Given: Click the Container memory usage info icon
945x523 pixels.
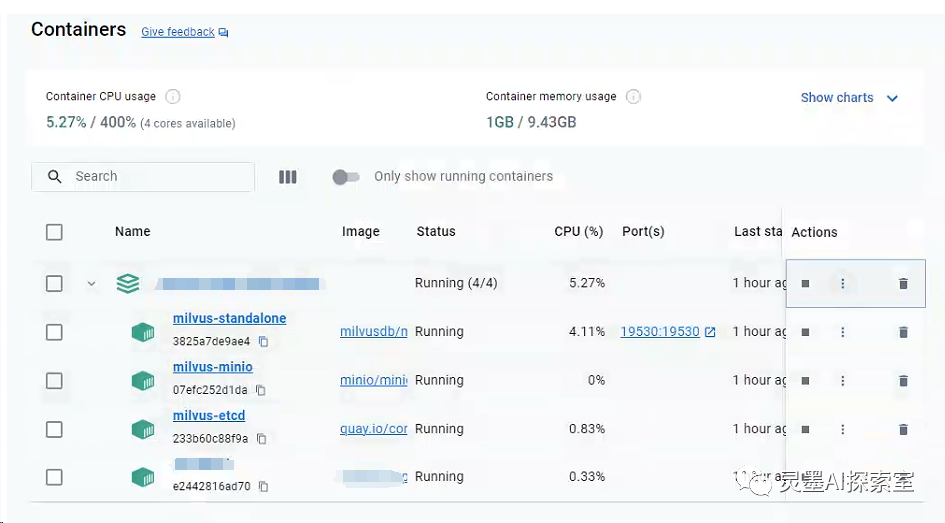Looking at the screenshot, I should tap(633, 96).
